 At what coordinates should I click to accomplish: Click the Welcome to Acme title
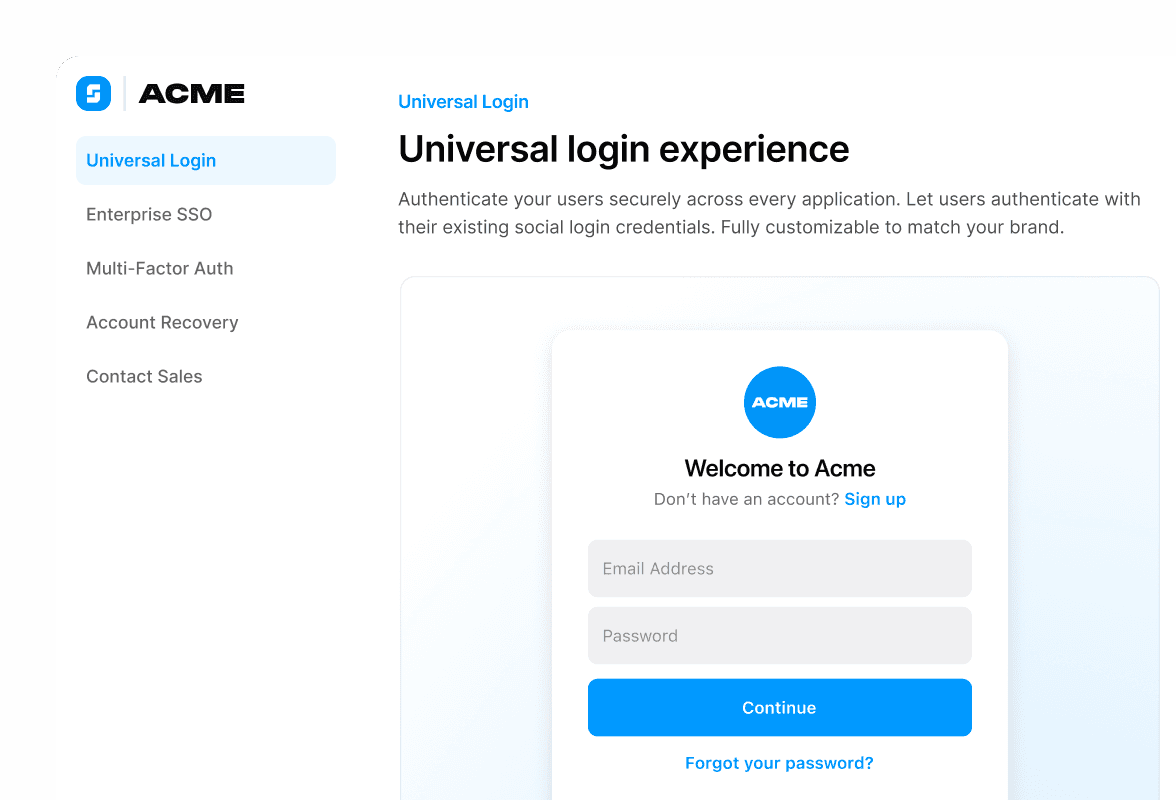pyautogui.click(x=779, y=469)
